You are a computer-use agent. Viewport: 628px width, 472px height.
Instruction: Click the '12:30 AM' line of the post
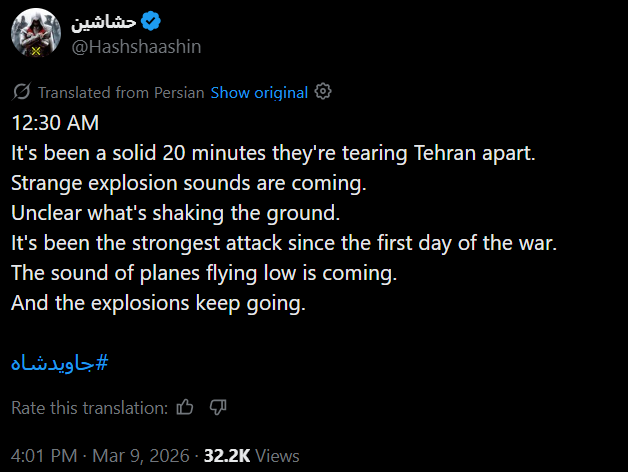(x=55, y=123)
